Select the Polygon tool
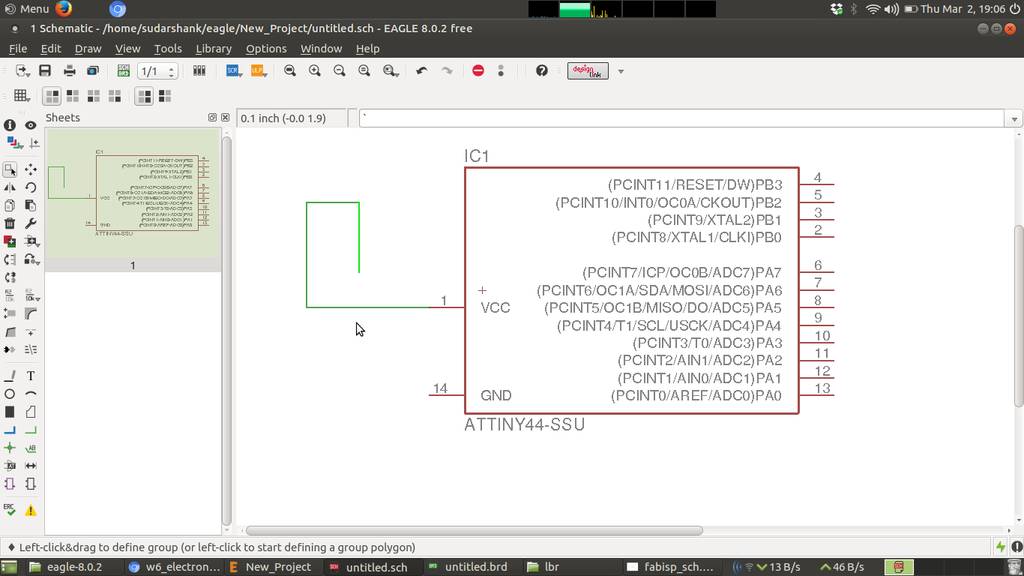Image resolution: width=1024 pixels, height=576 pixels. click(x=31, y=412)
